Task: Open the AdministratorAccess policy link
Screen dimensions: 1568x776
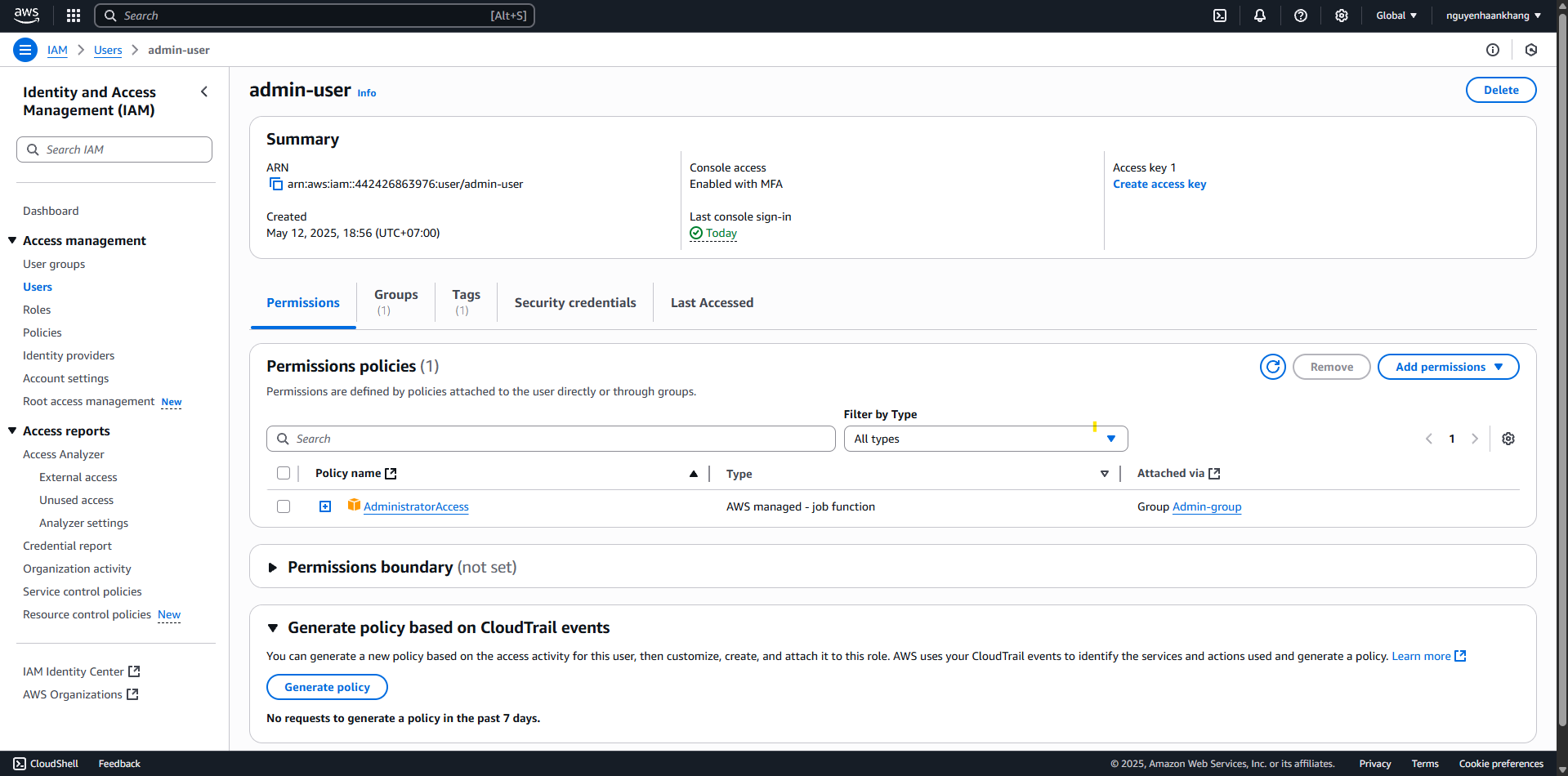Action: pyautogui.click(x=416, y=506)
